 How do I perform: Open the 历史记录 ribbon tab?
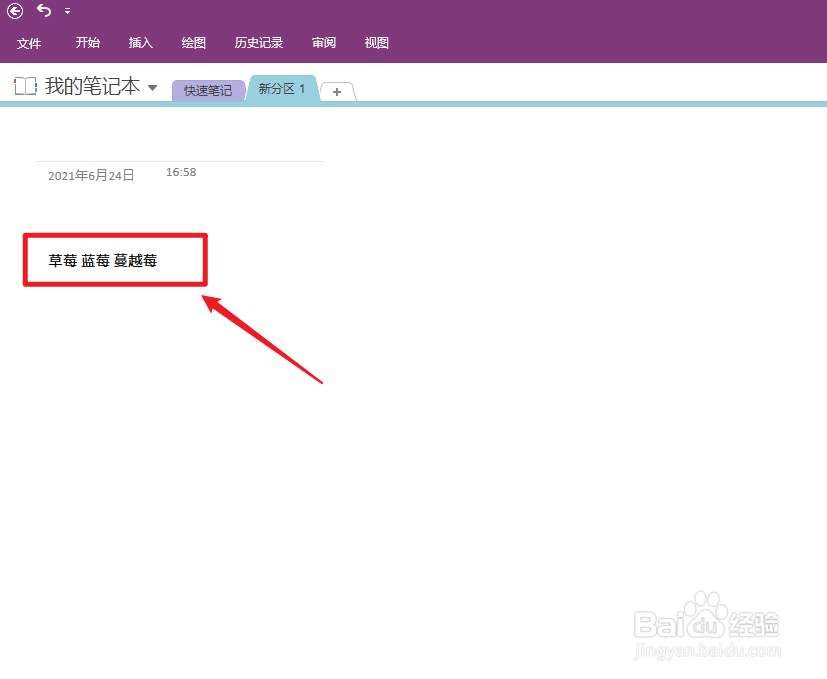[259, 43]
